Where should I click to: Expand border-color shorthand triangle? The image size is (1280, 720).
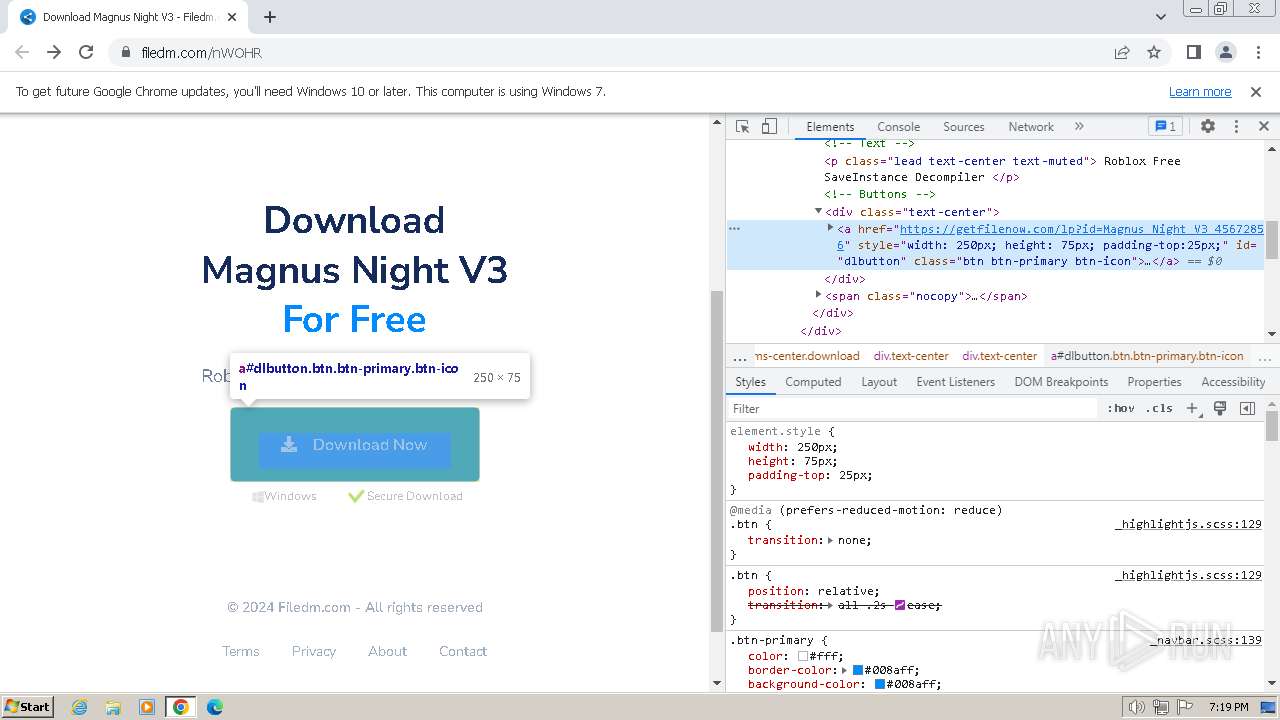(x=844, y=670)
